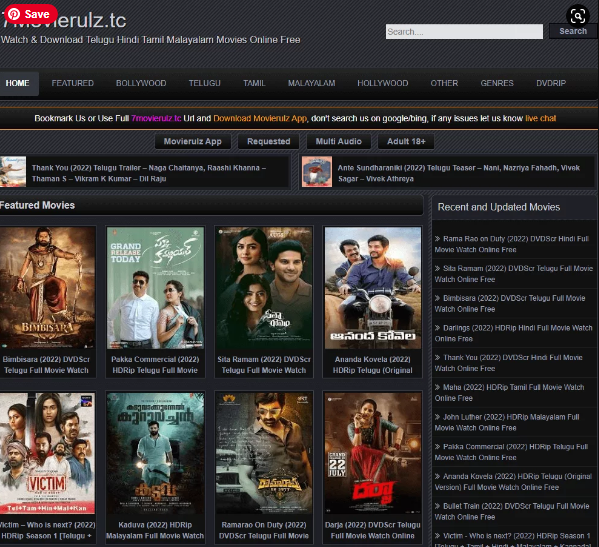Follow the pink 7movierulz.tc link
This screenshot has height=547, width=599.
tap(156, 118)
